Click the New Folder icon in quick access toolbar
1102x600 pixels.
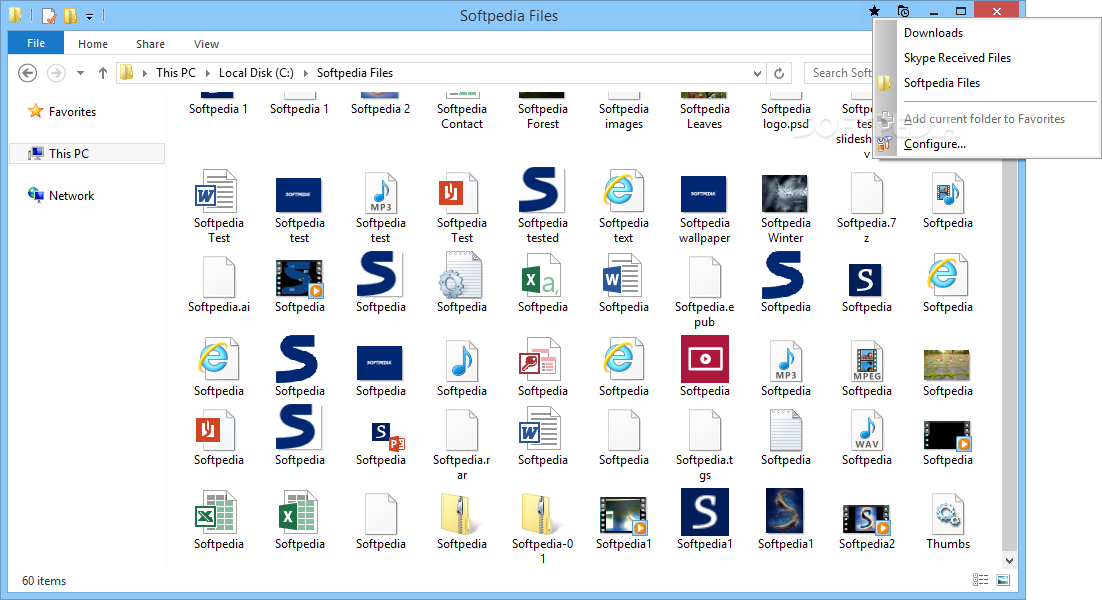pos(70,15)
